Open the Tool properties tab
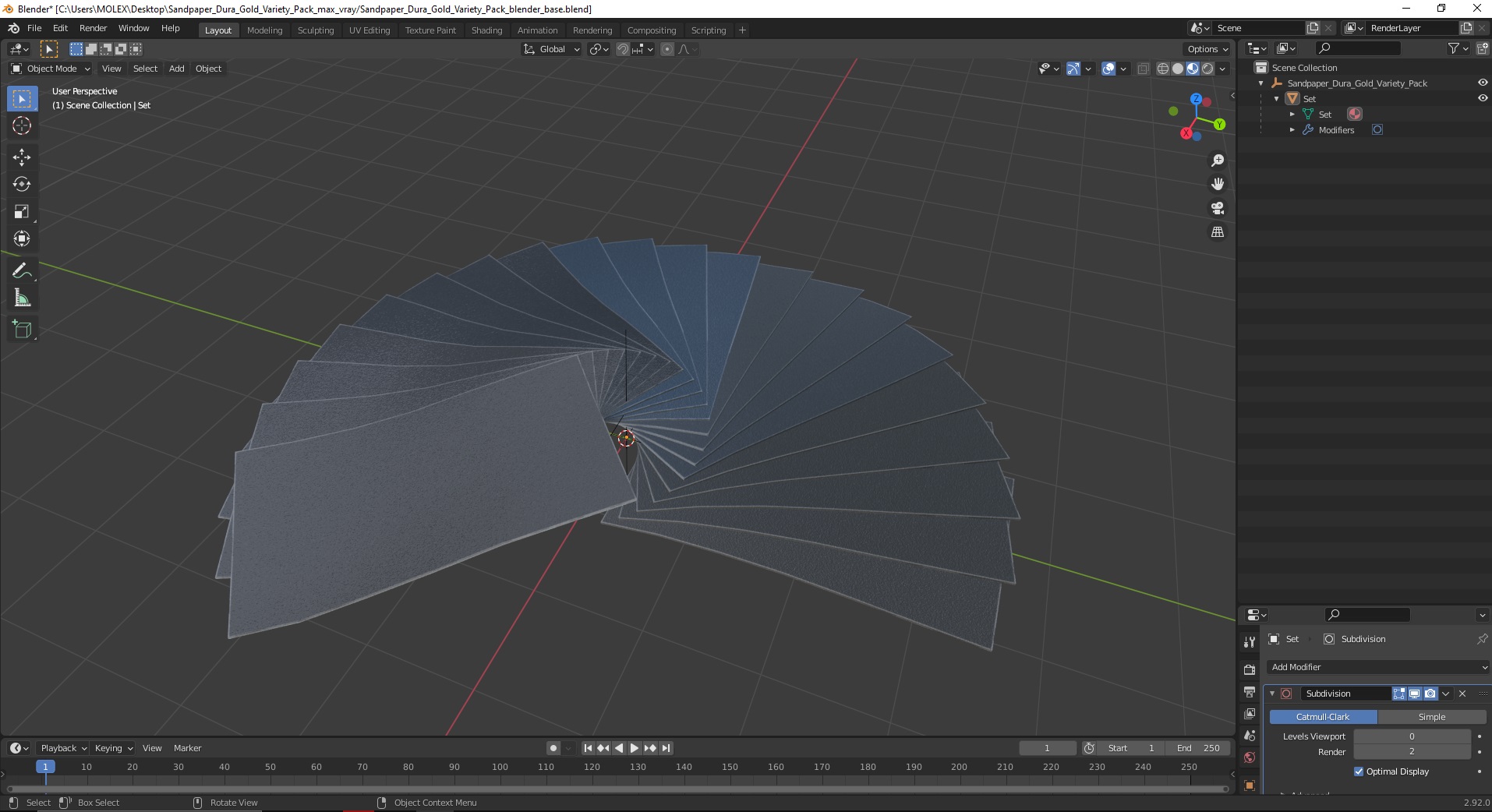The width and height of the screenshot is (1492, 812). (x=1250, y=641)
